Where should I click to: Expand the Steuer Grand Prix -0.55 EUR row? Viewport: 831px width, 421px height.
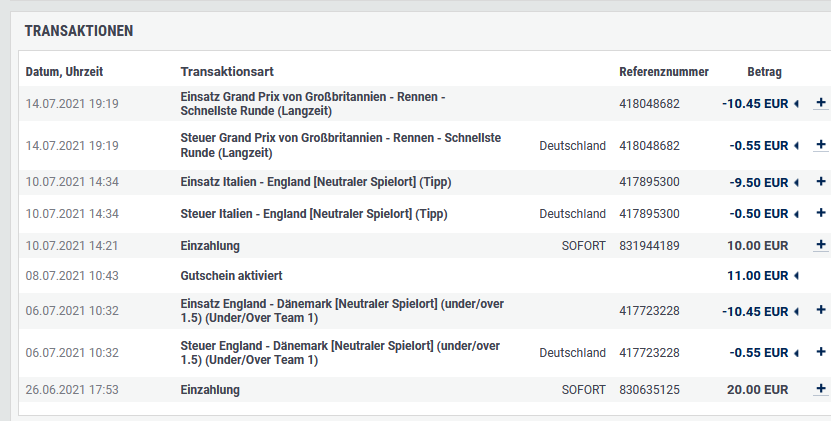pos(820,144)
